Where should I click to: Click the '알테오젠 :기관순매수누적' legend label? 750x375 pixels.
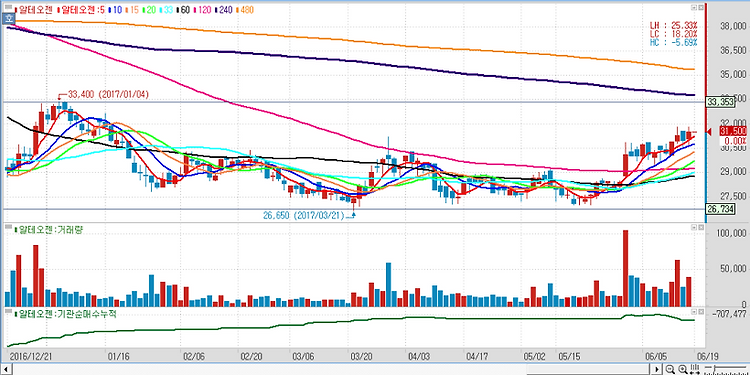click(67, 314)
